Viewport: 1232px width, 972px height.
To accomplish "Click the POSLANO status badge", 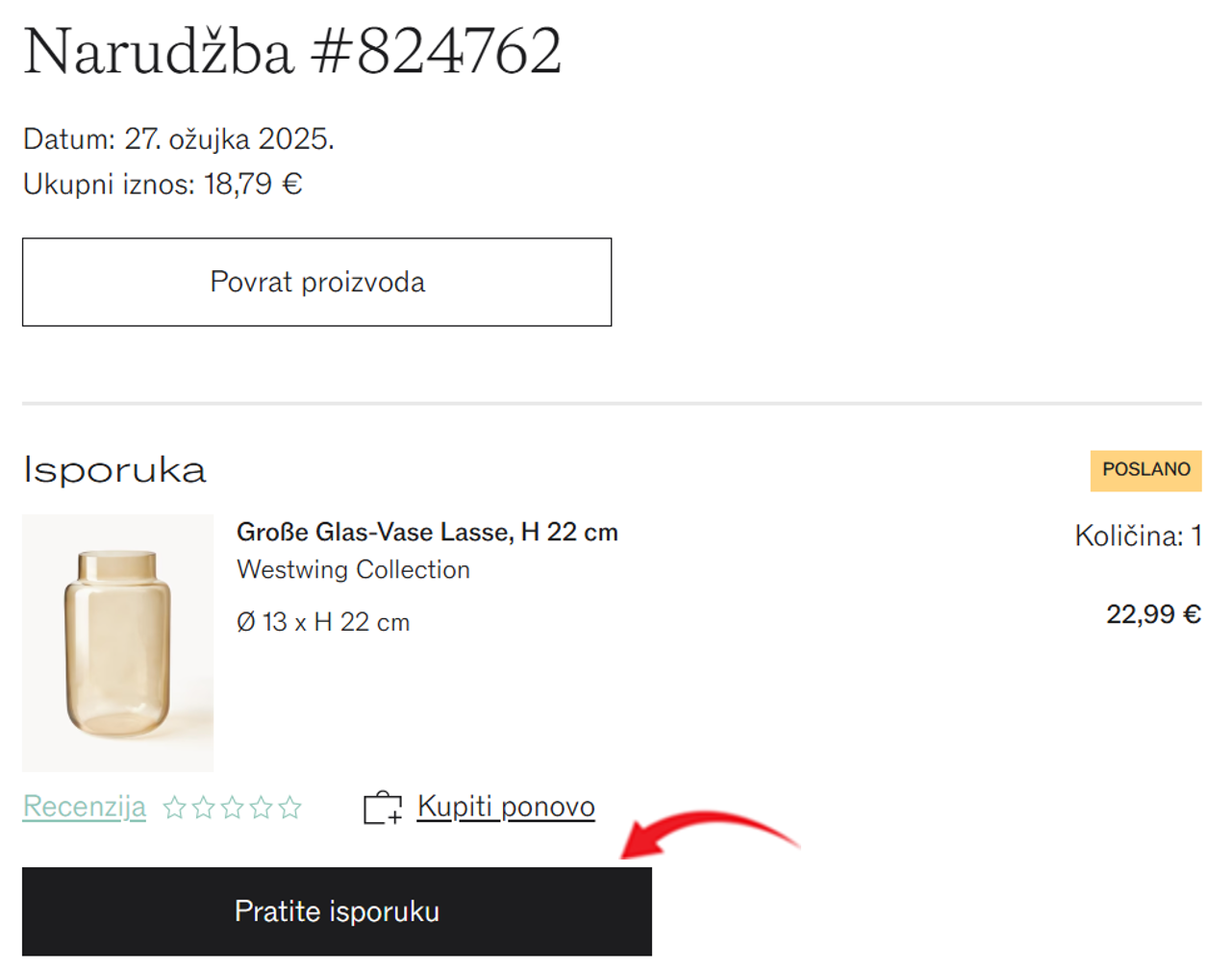I will [x=1145, y=470].
